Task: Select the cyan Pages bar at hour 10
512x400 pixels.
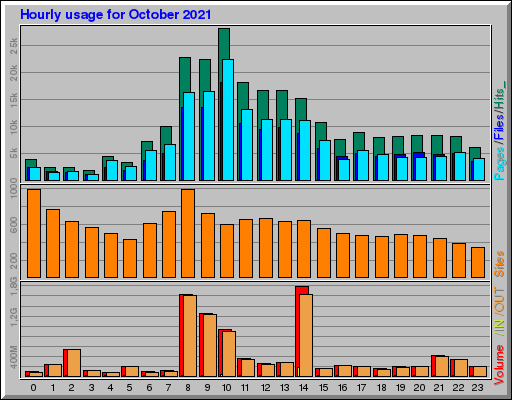Action: (x=228, y=120)
